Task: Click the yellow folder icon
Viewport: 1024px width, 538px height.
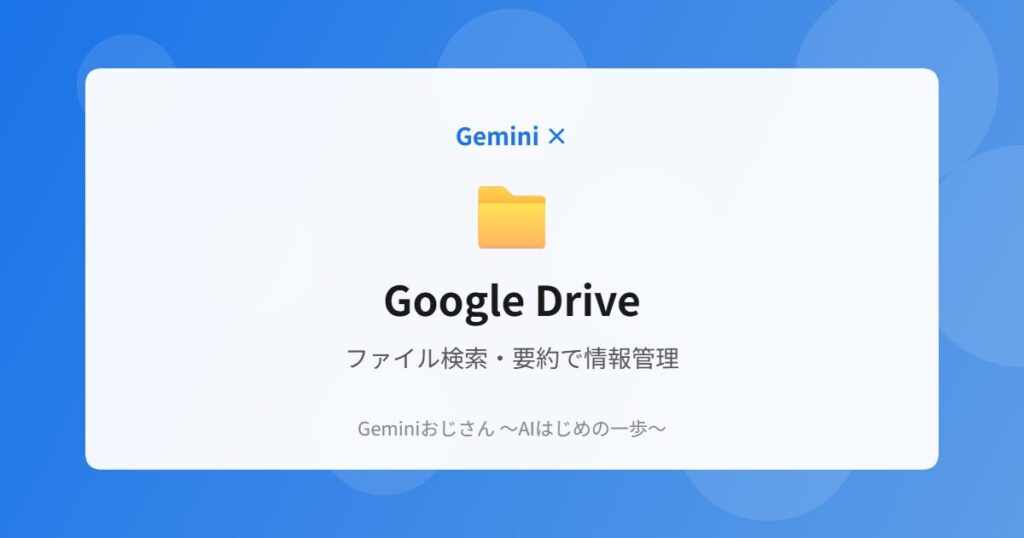Action: coord(511,217)
